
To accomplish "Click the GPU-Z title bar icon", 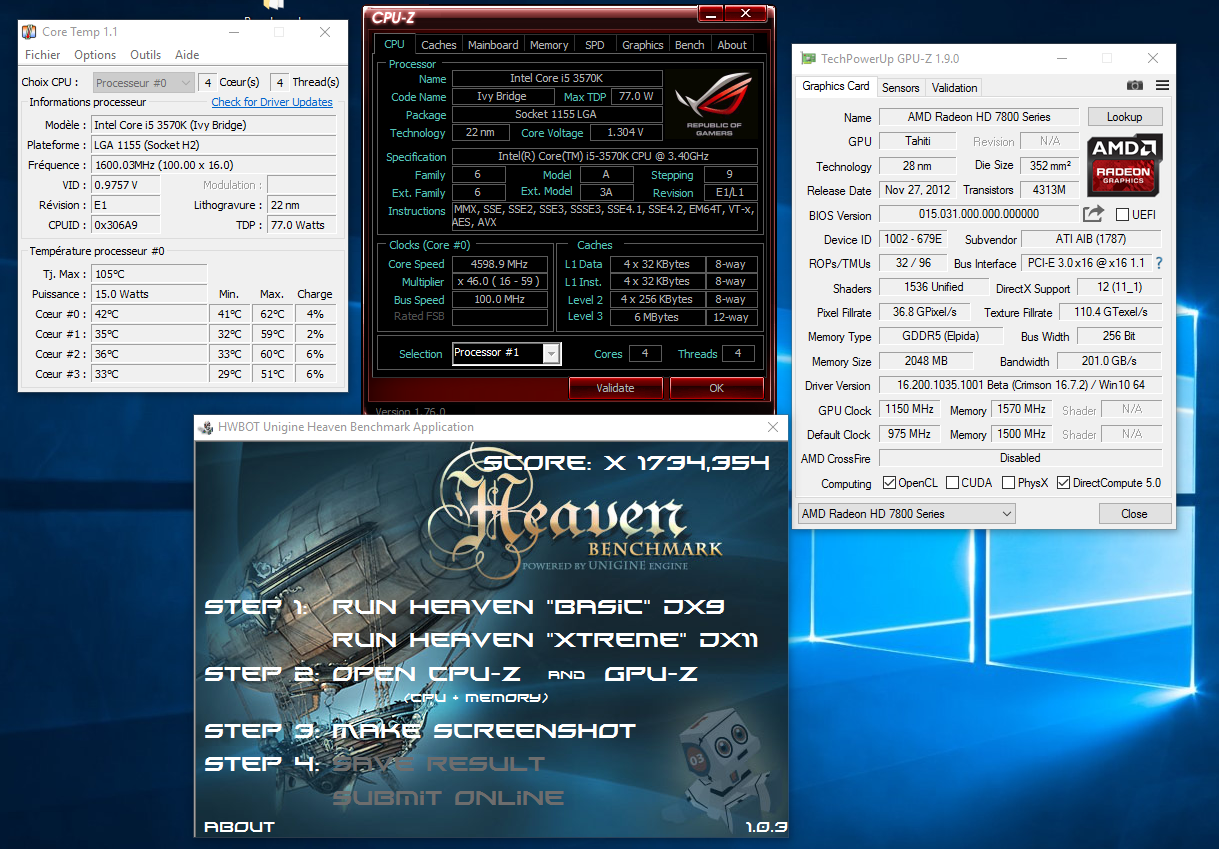I will [808, 58].
